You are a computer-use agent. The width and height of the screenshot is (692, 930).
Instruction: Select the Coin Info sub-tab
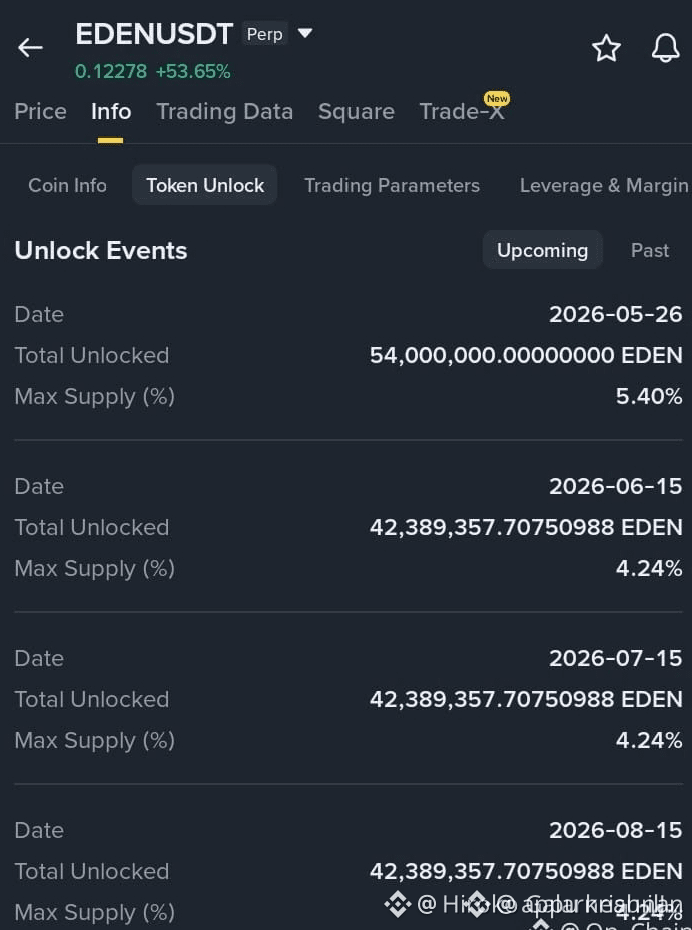68,185
